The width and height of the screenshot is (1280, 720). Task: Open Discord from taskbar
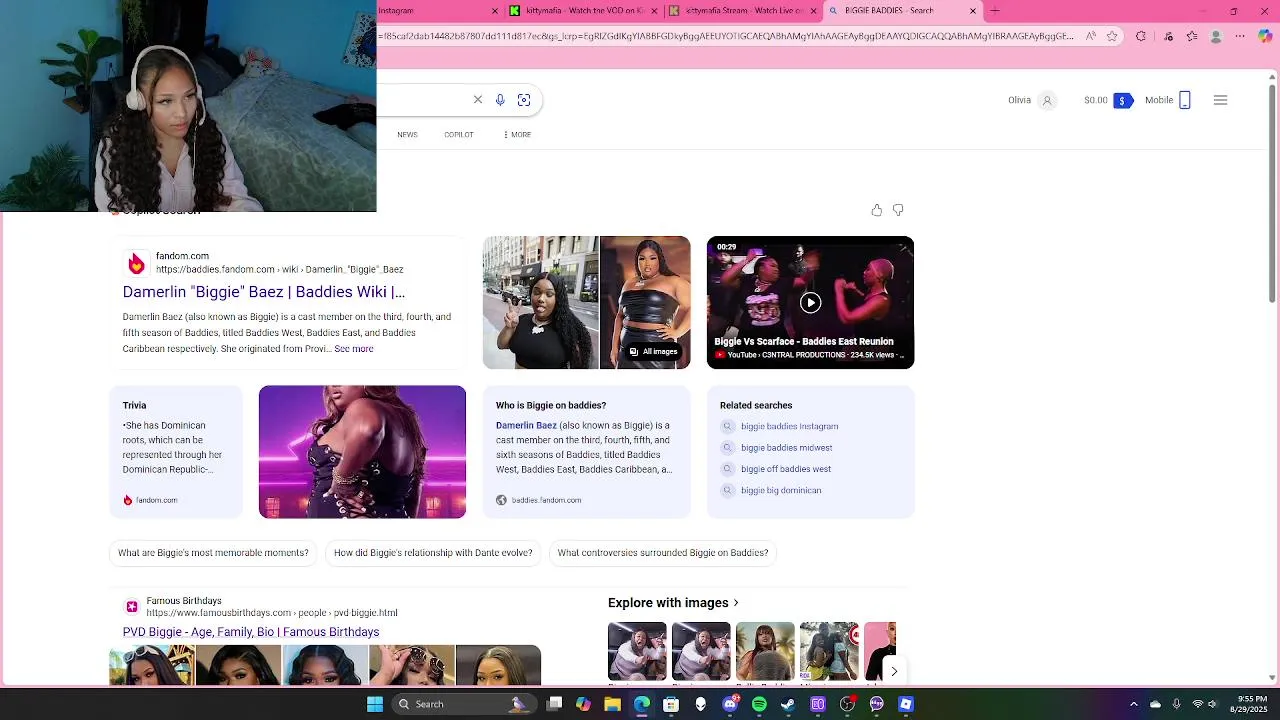730,704
